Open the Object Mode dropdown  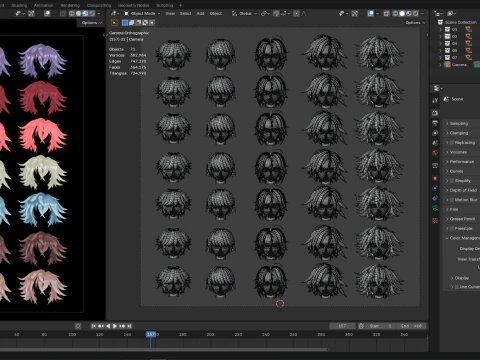tap(142, 14)
